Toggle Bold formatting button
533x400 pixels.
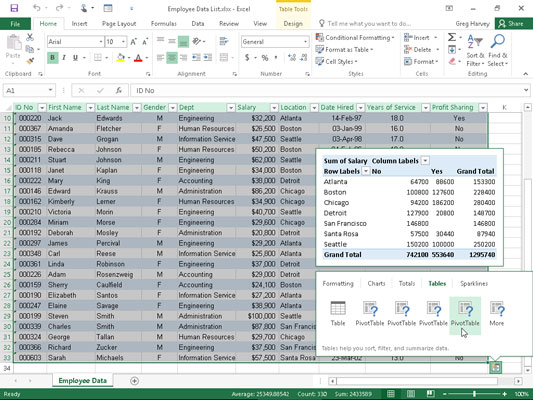[x=52, y=57]
